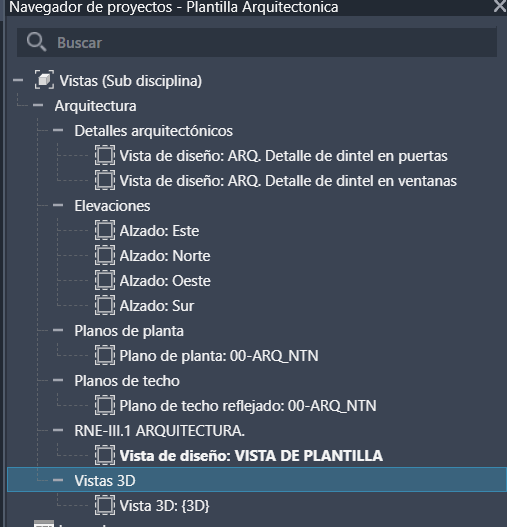Click view icon beside Vista 3D: {3D}
The image size is (507, 527).
tap(105, 505)
